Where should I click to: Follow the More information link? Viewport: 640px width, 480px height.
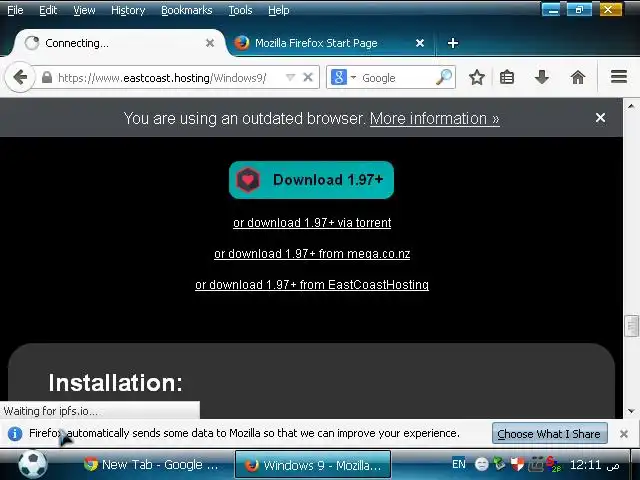pos(435,119)
